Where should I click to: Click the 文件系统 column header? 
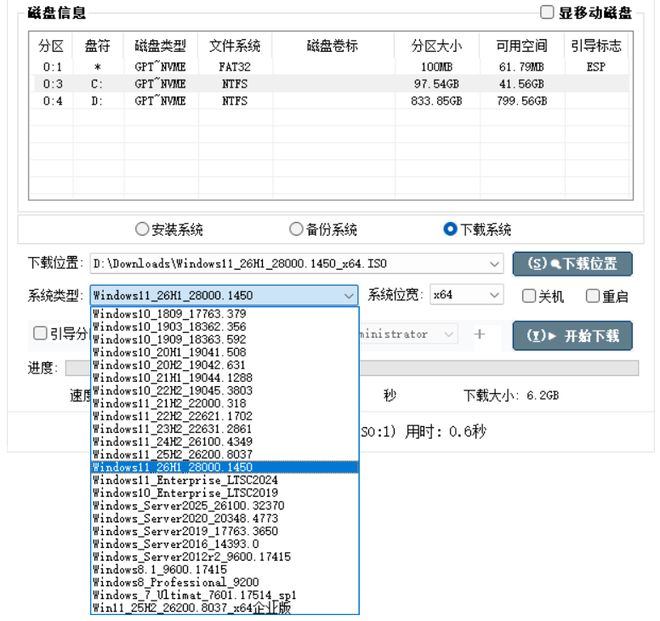coord(234,45)
